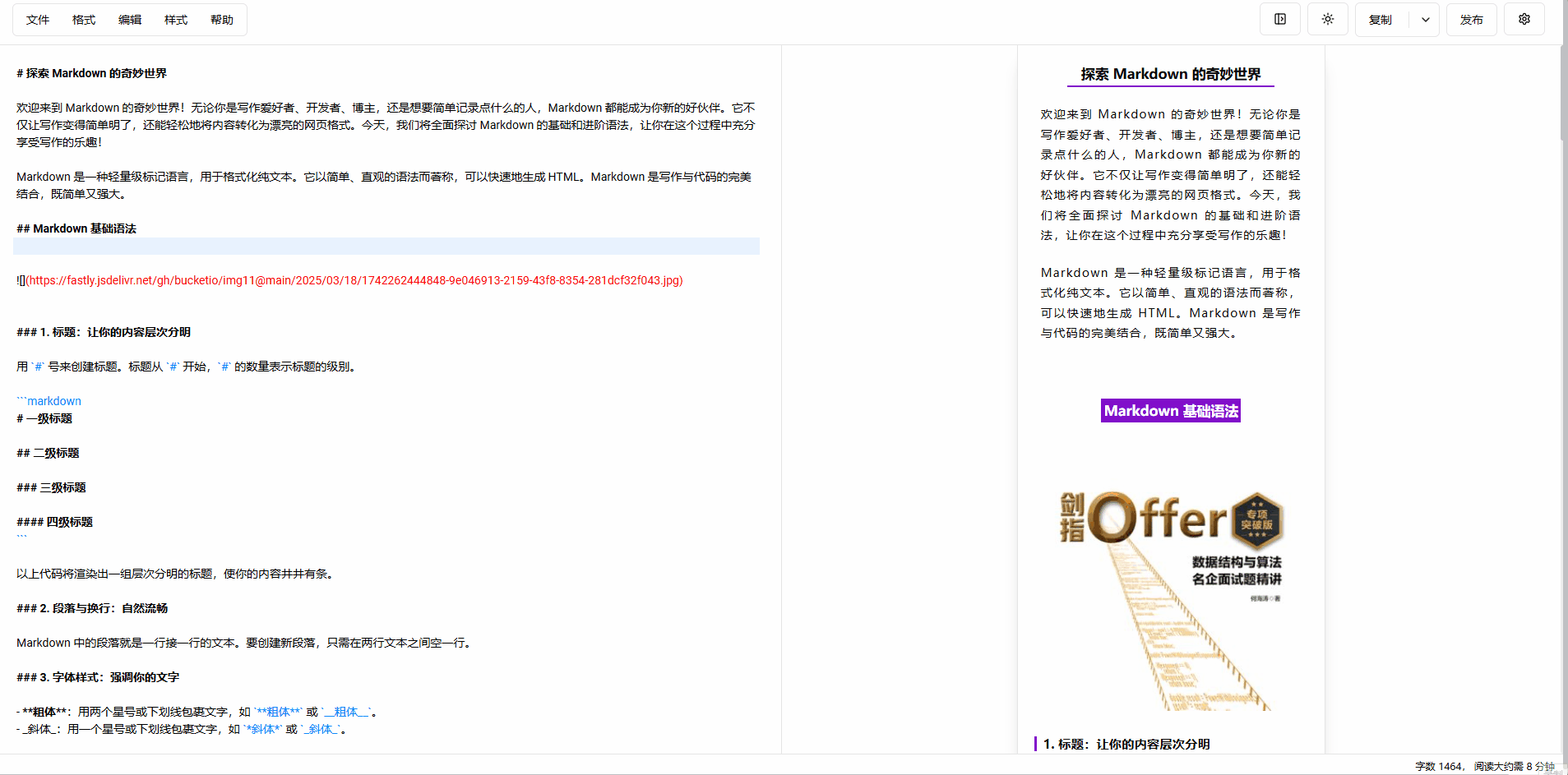The width and height of the screenshot is (1568, 775).
Task: Open the 格式 menu
Action: click(x=83, y=19)
